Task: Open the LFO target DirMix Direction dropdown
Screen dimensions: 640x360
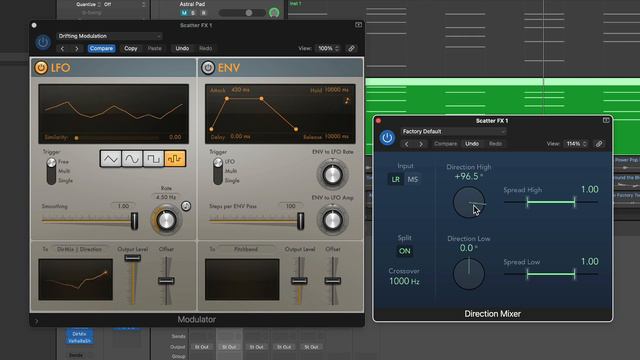Action: pos(79,249)
